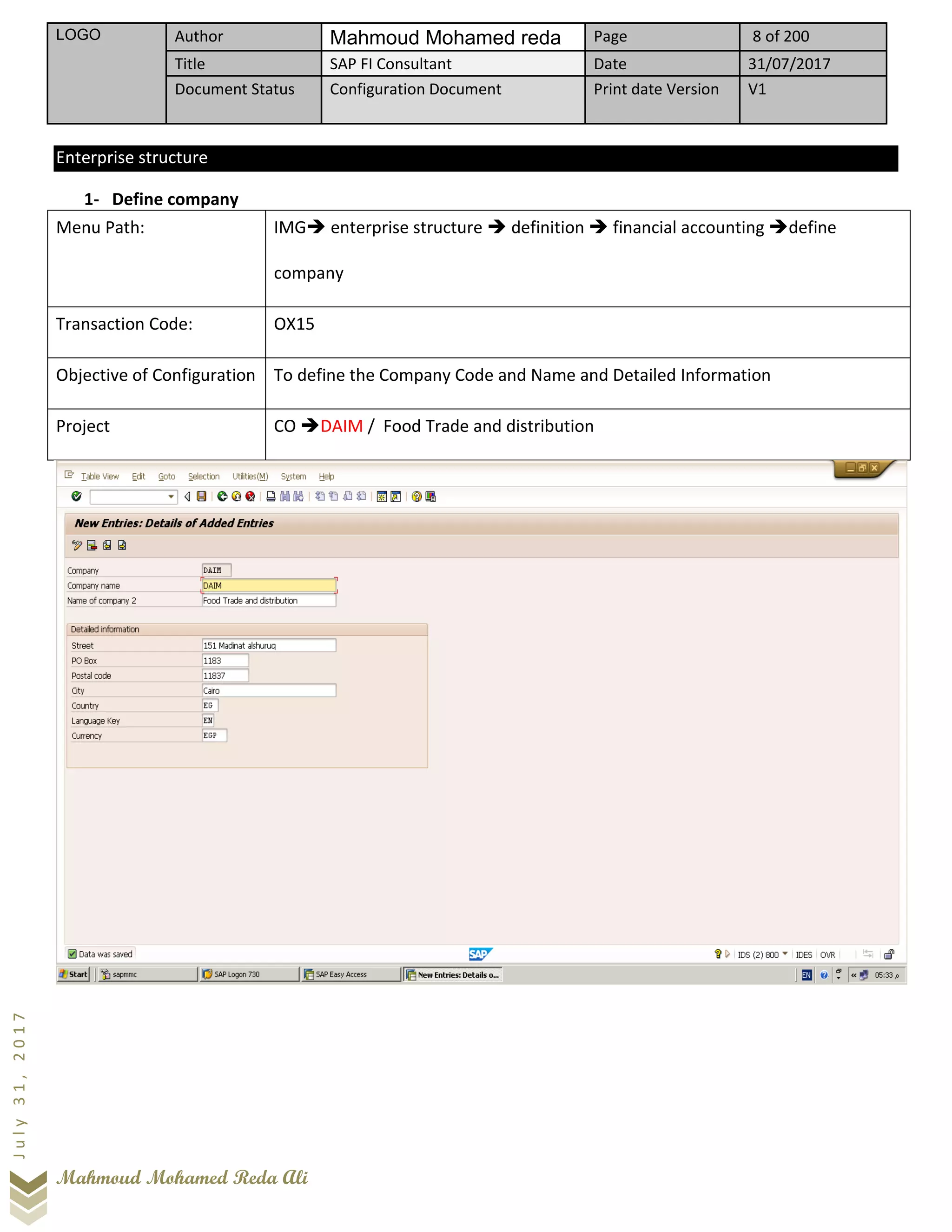
Task: Click the Generate Shortcut icon
Action: [396, 497]
